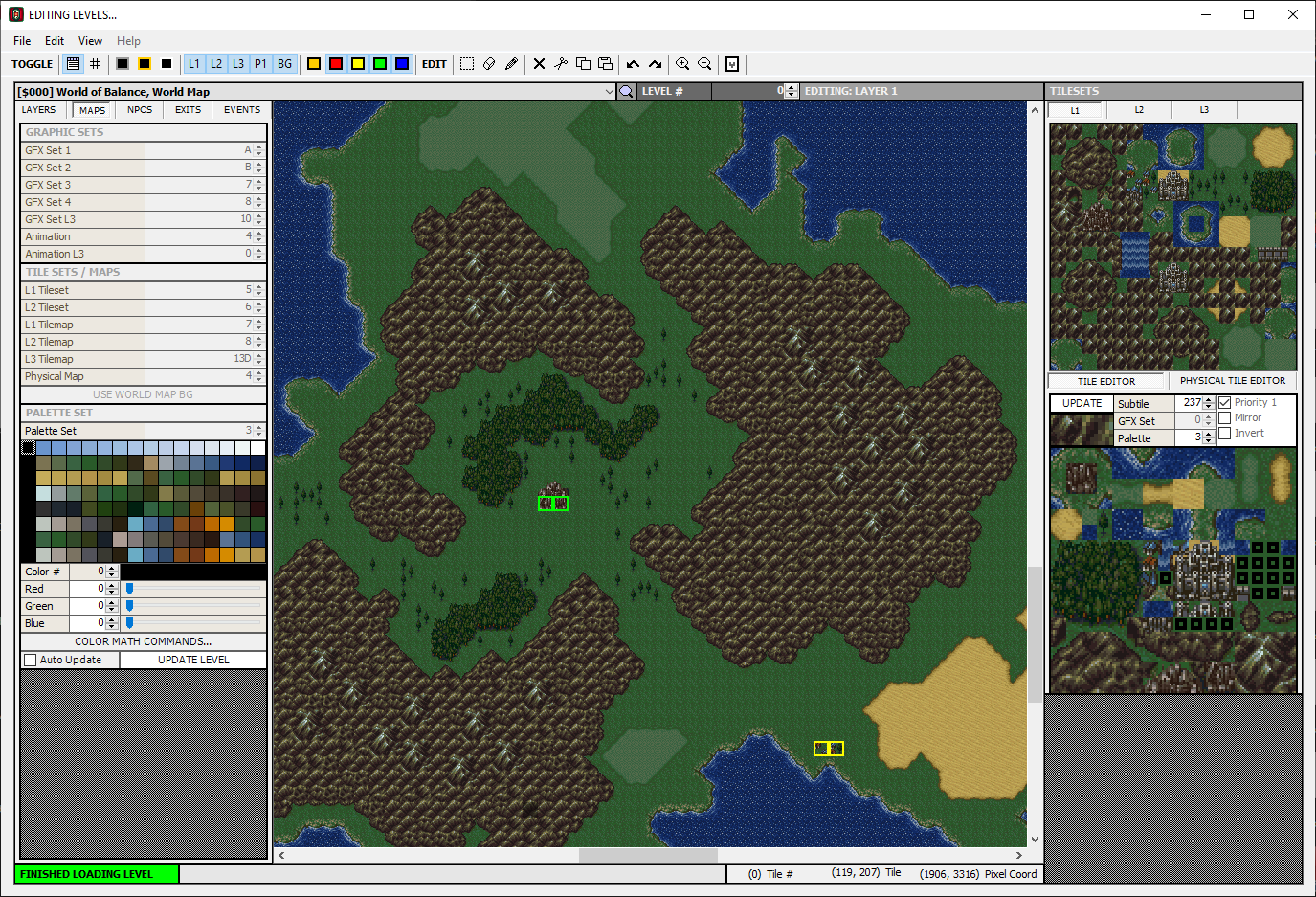Toggle the red square overlay

point(336,64)
